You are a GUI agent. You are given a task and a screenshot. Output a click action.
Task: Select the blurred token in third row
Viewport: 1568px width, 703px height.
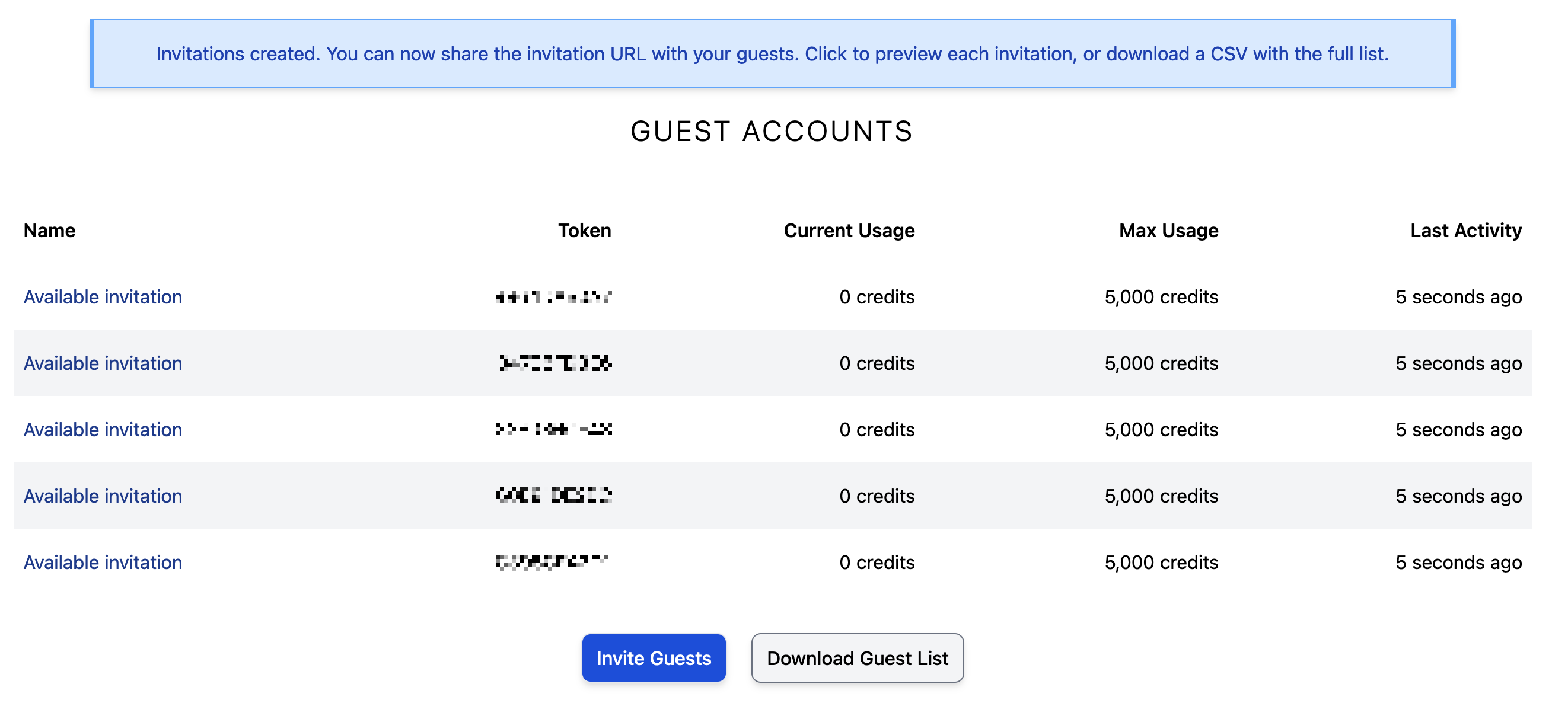point(553,430)
